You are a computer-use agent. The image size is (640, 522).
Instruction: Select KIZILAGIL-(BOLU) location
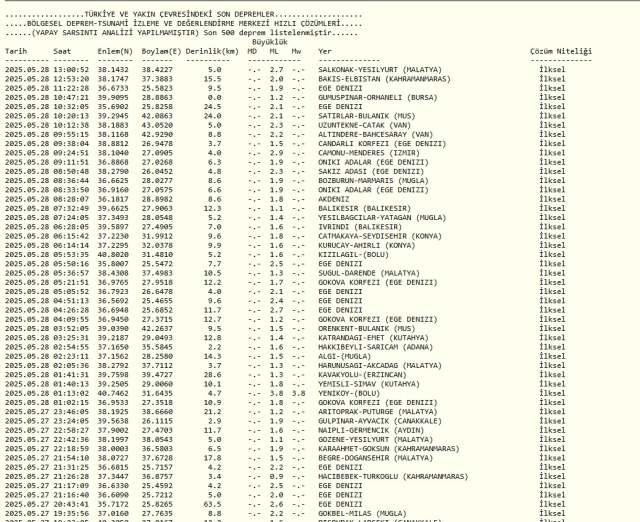click(353, 255)
